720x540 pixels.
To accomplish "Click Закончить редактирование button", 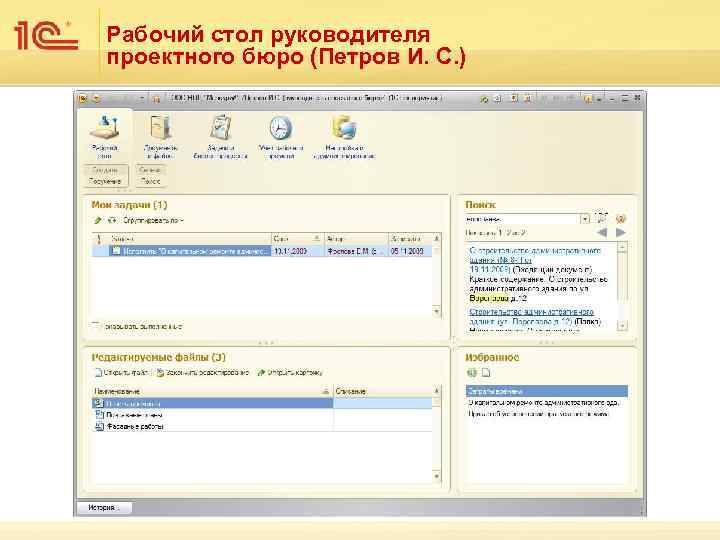I will (203, 372).
